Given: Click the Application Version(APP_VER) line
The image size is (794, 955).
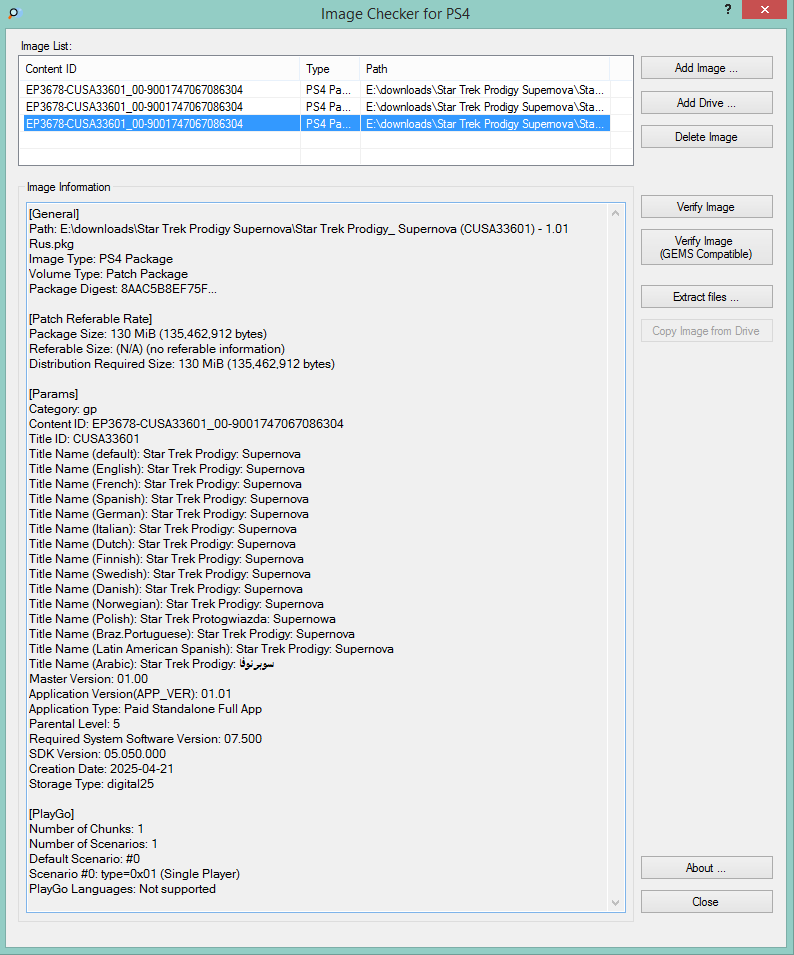Looking at the screenshot, I should (130, 694).
